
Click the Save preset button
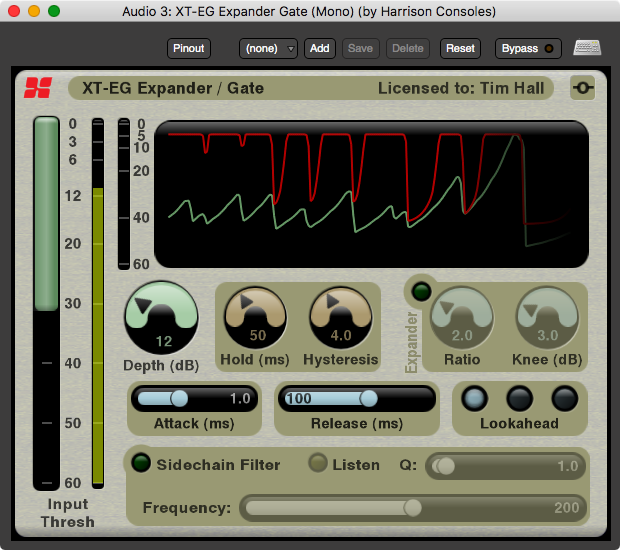[360, 48]
